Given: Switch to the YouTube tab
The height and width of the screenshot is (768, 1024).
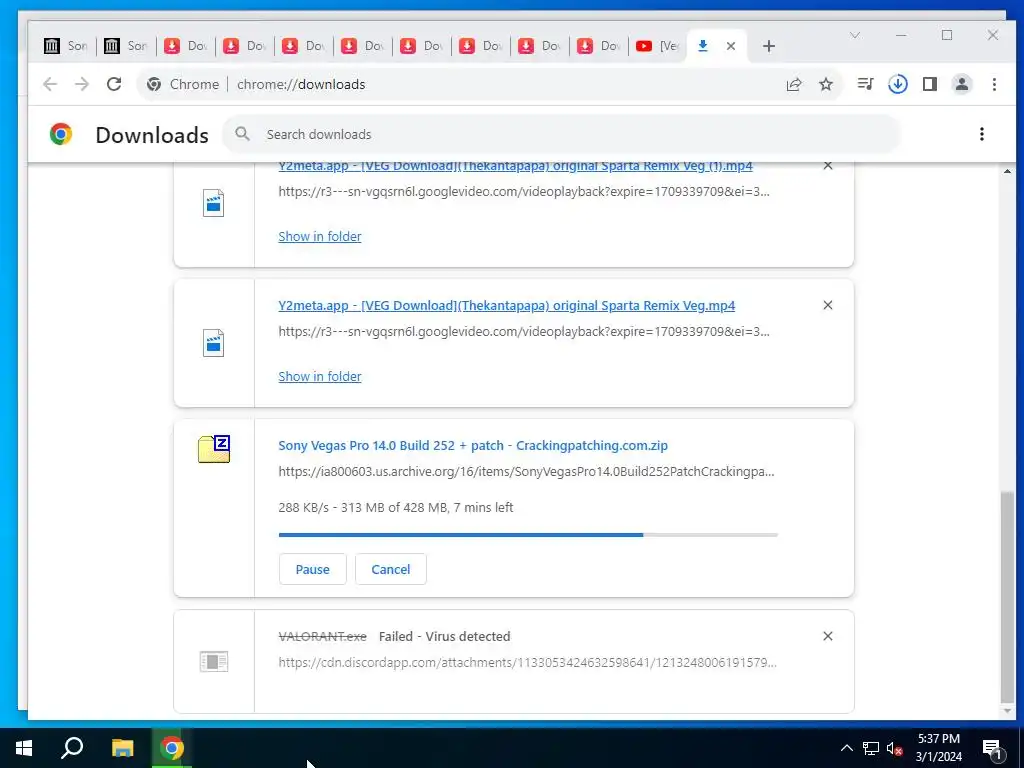Looking at the screenshot, I should point(658,46).
